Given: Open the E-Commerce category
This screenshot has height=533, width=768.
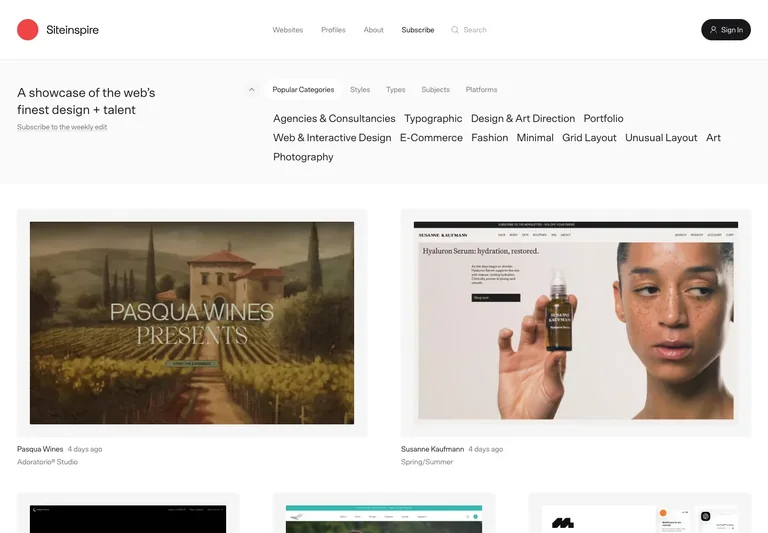Looking at the screenshot, I should tap(431, 138).
